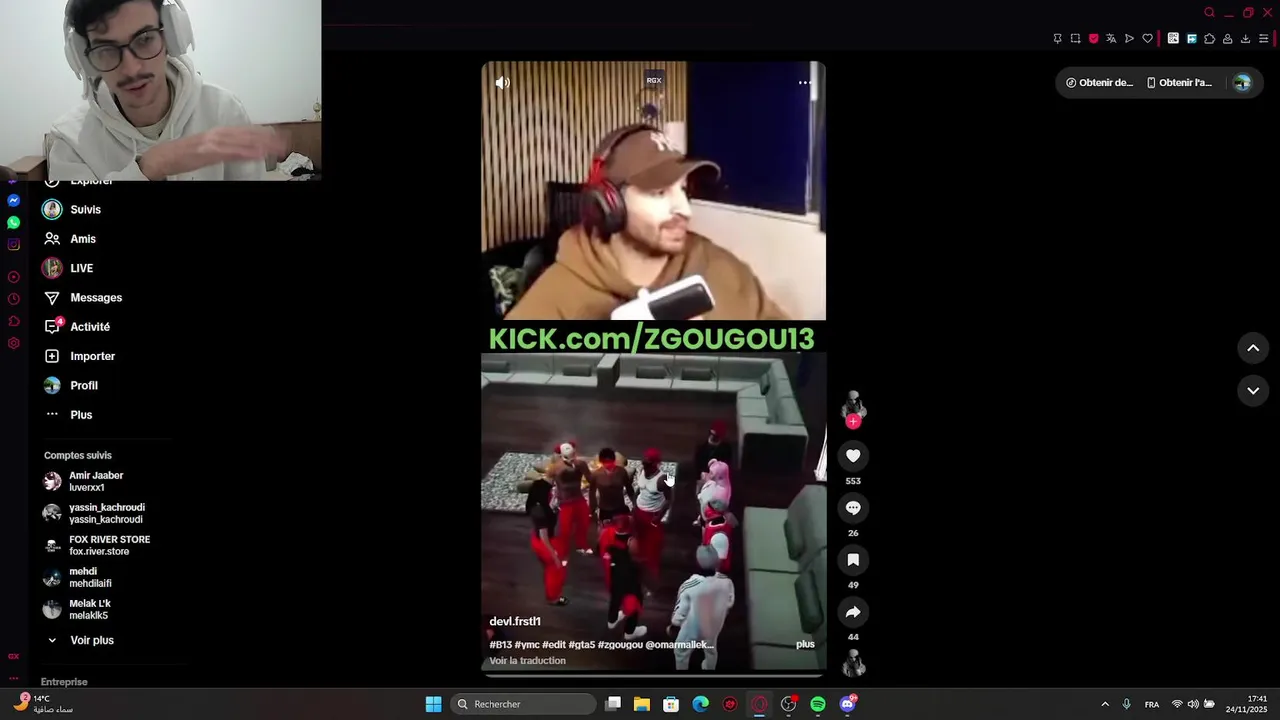Click the send/flow arrow icon in toolbar
Screen dimensions: 1280x720
(x=1129, y=39)
